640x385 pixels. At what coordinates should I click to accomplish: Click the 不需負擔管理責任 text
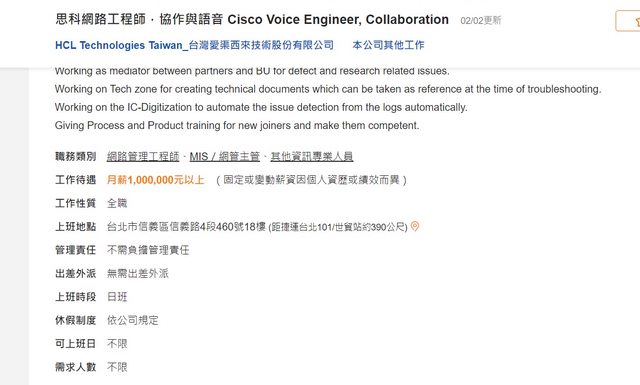click(148, 250)
